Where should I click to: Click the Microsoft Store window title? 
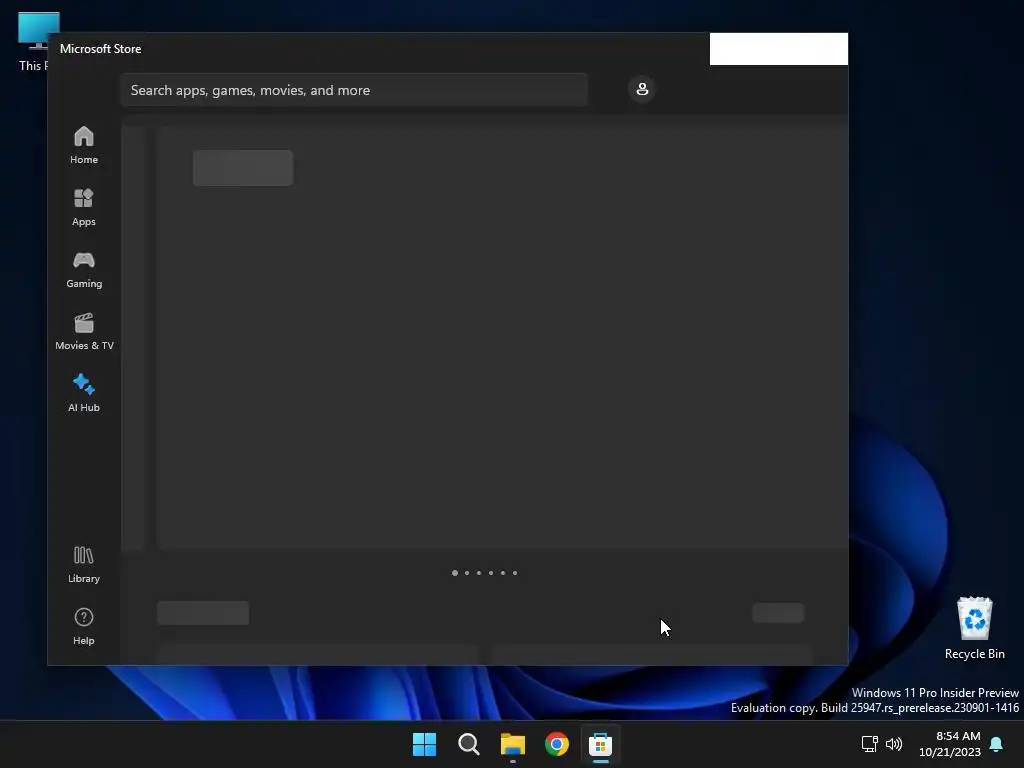click(x=101, y=49)
